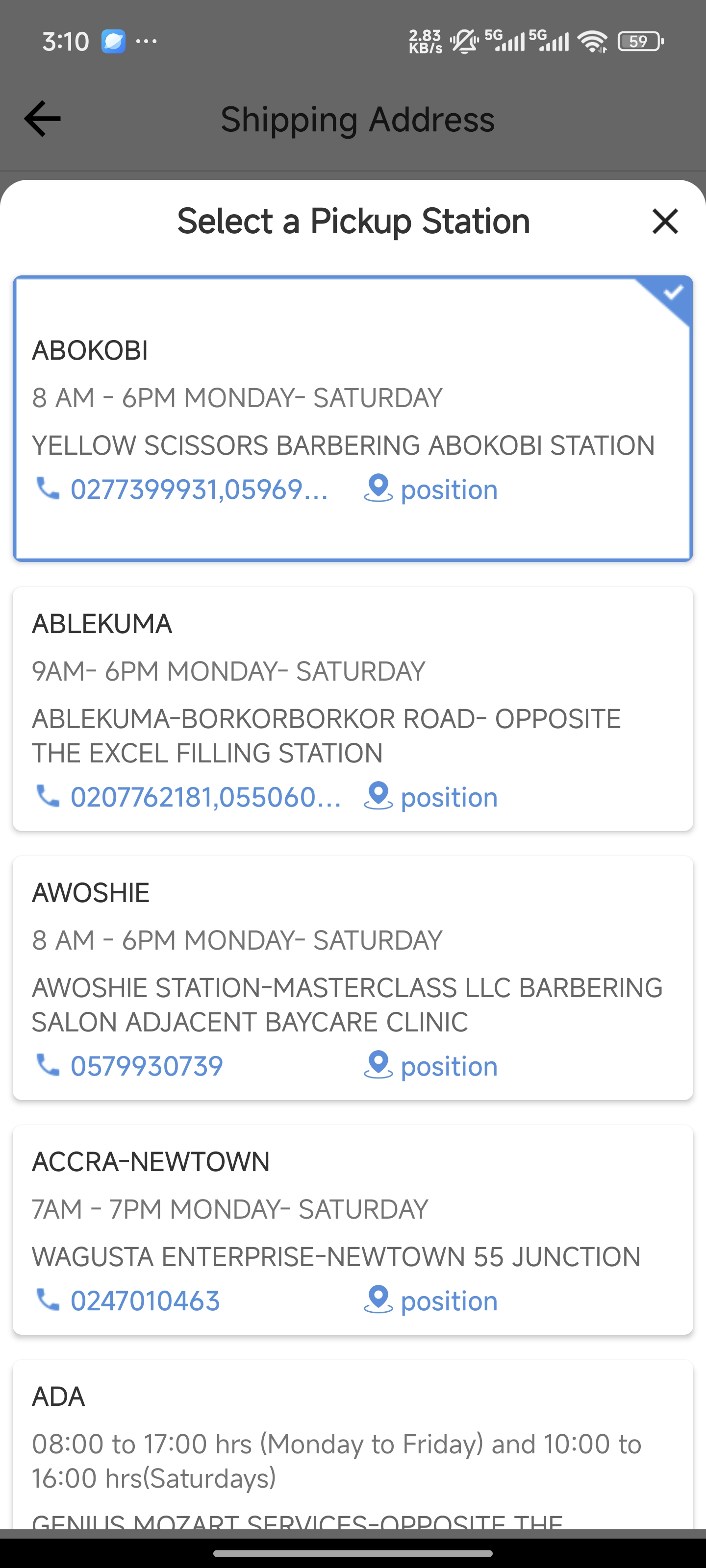This screenshot has width=706, height=1568.
Task: Tap the back arrow in header
Action: (42, 119)
